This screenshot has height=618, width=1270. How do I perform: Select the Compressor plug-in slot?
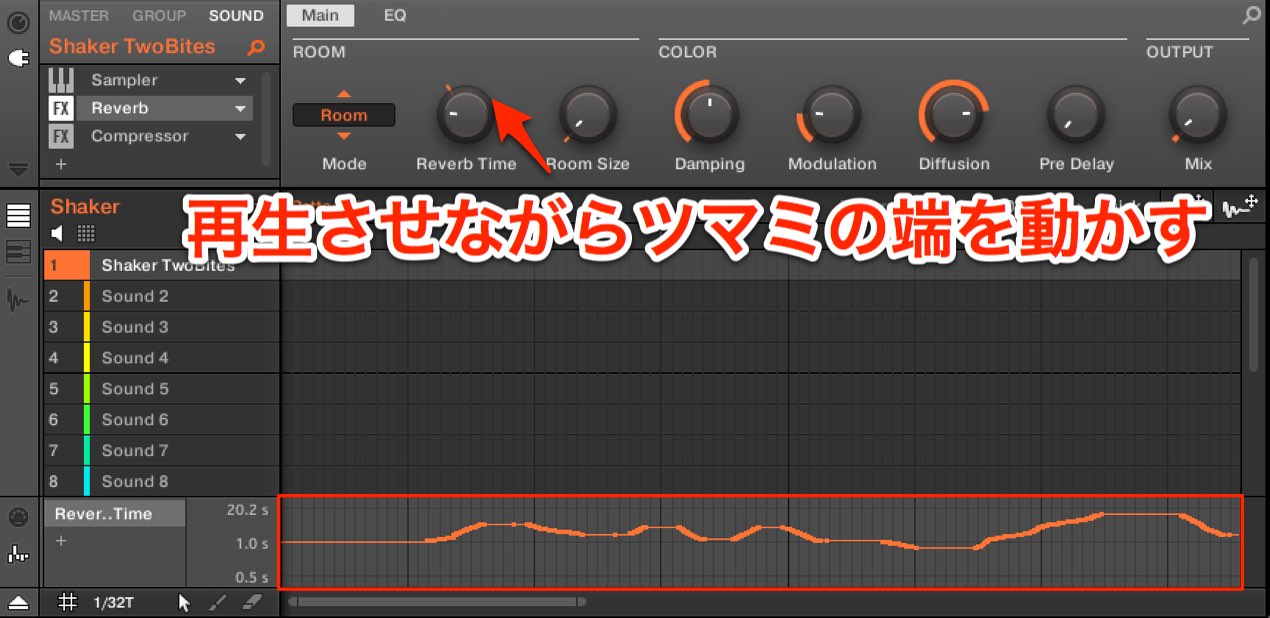coord(150,136)
